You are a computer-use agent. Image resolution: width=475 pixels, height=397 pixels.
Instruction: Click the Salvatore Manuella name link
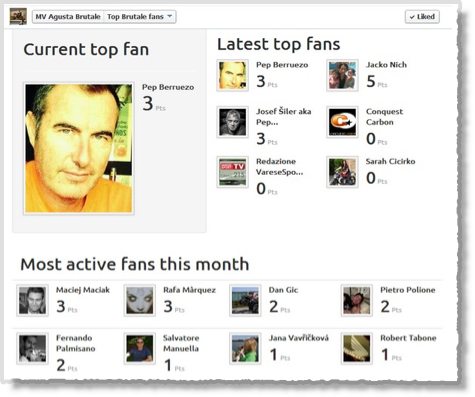[181, 343]
